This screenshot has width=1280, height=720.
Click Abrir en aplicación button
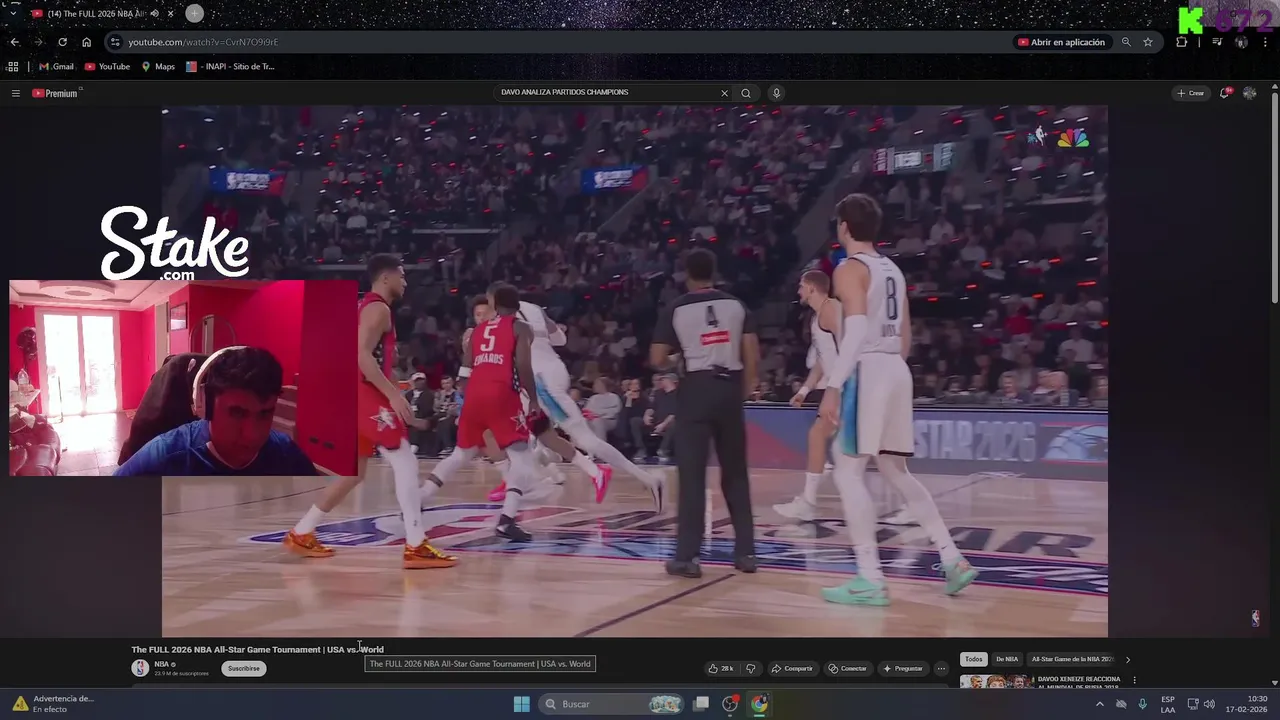[x=1061, y=42]
